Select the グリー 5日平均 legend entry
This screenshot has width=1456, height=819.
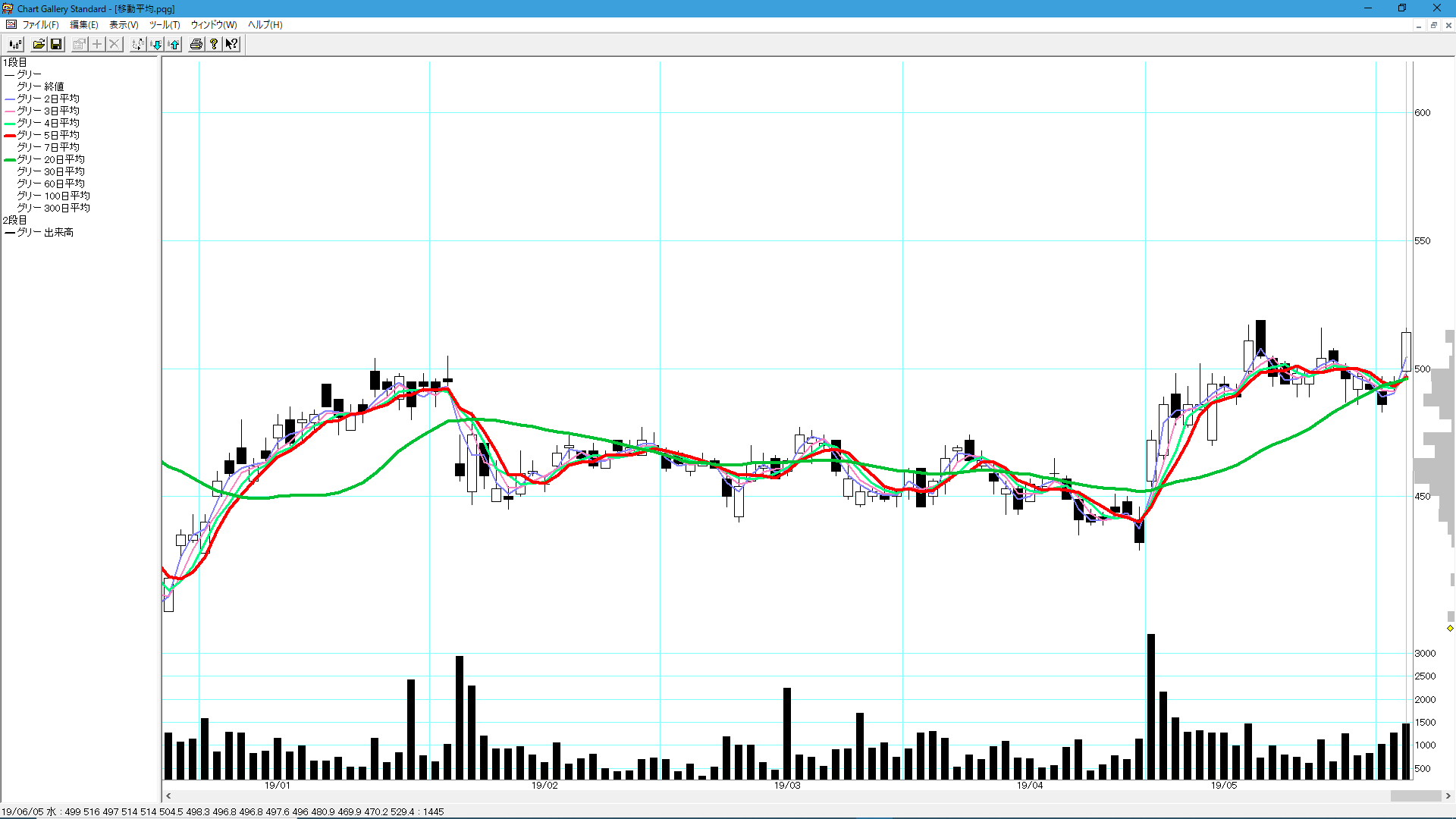click(49, 135)
